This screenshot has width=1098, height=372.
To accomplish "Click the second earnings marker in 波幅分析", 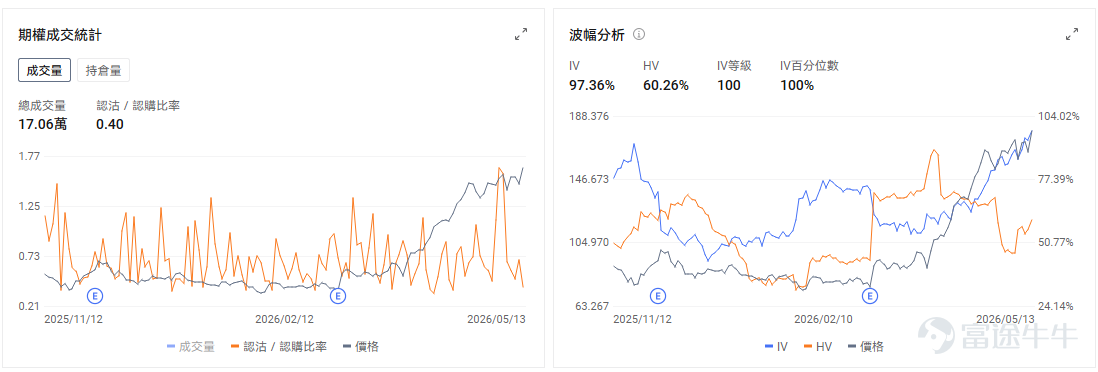I will click(x=870, y=296).
